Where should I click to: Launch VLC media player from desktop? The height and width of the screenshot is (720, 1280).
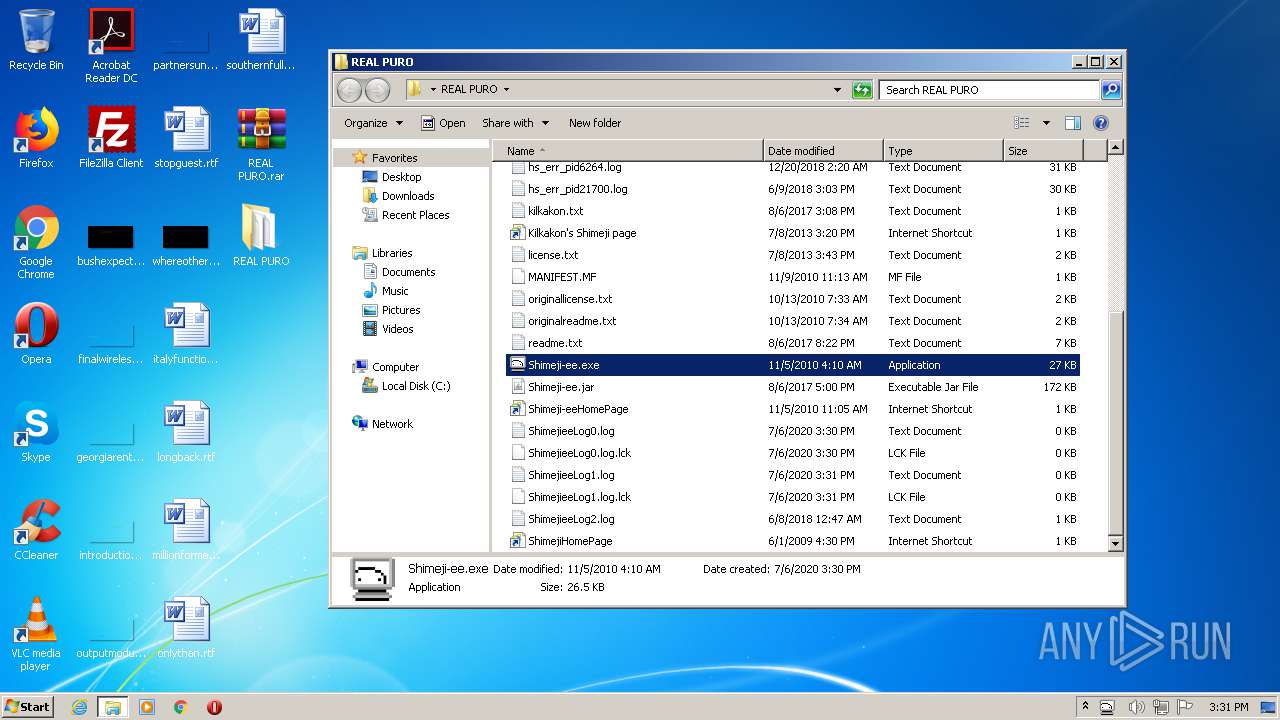tap(36, 634)
